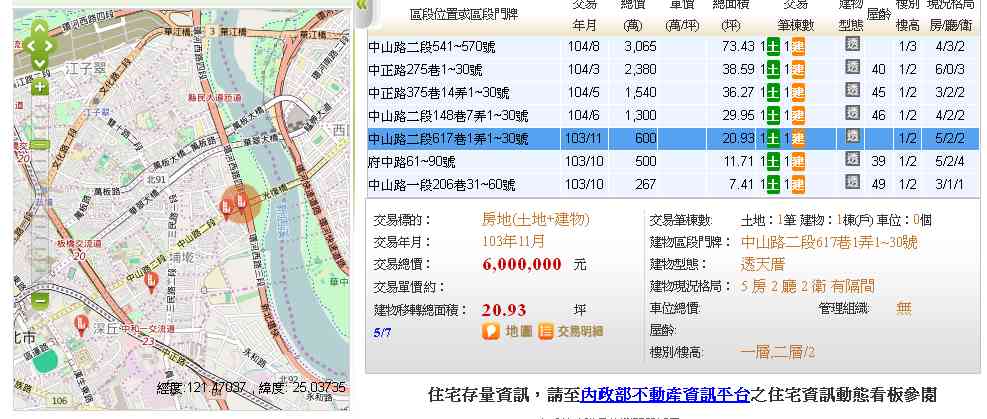Select the row 中正路375巷14弄1~30號
Viewport: 987px width, 419px height.
(x=673, y=92)
